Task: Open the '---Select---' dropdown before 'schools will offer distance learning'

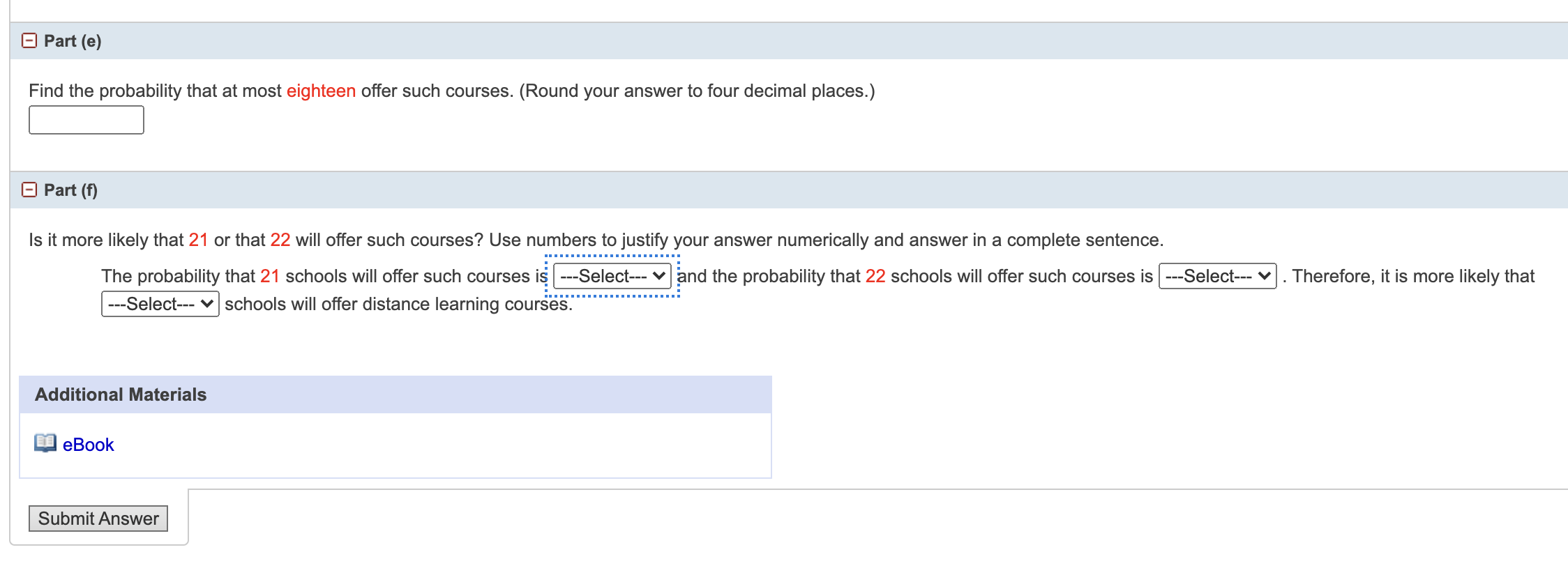Action: click(x=159, y=303)
